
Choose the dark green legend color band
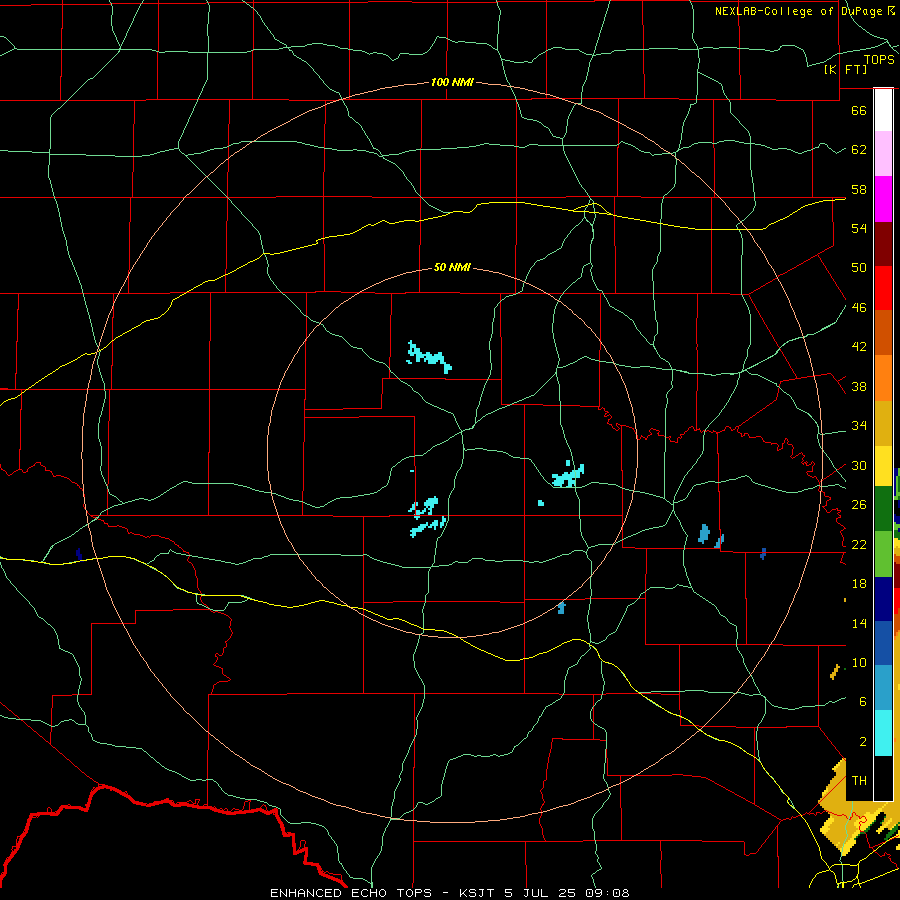pos(883,510)
